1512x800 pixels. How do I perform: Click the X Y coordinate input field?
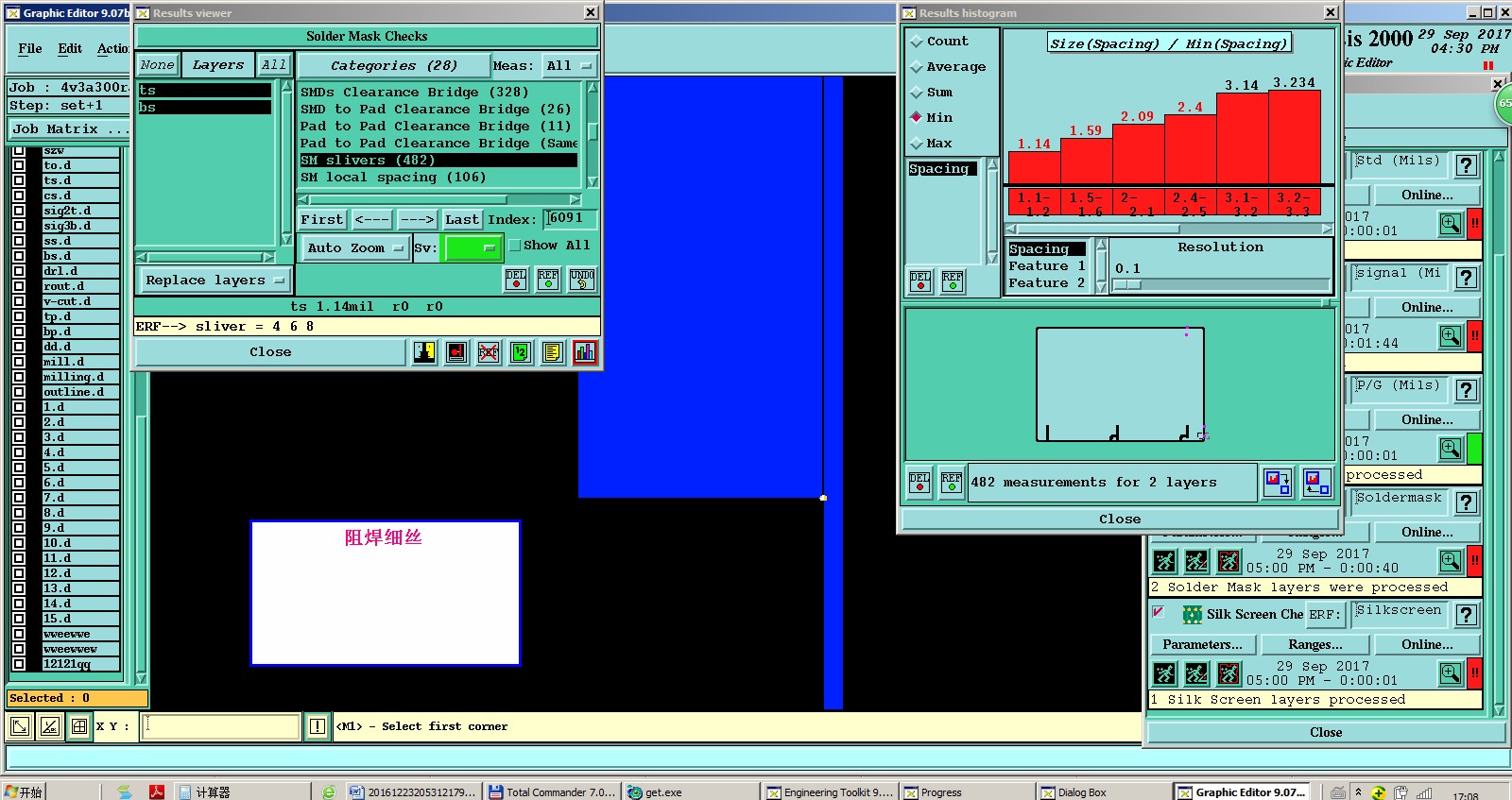[220, 726]
